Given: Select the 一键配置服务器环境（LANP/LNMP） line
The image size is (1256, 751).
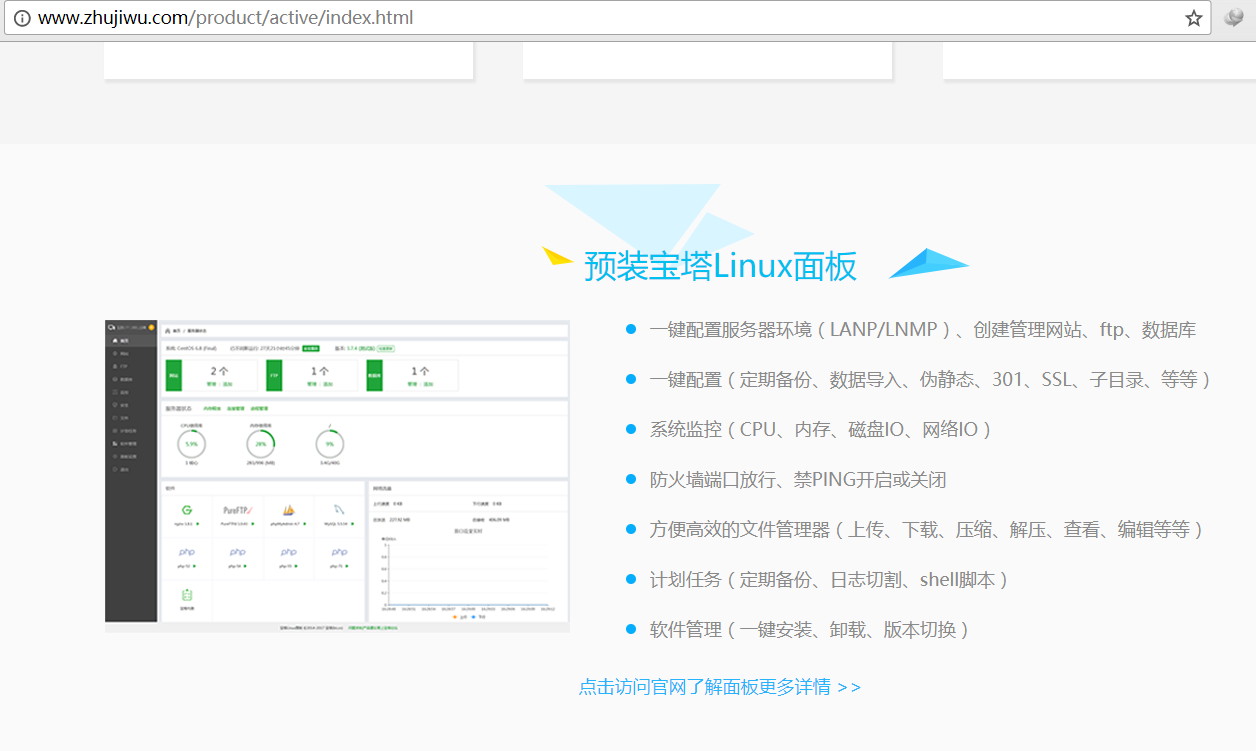Looking at the screenshot, I should point(922,330).
